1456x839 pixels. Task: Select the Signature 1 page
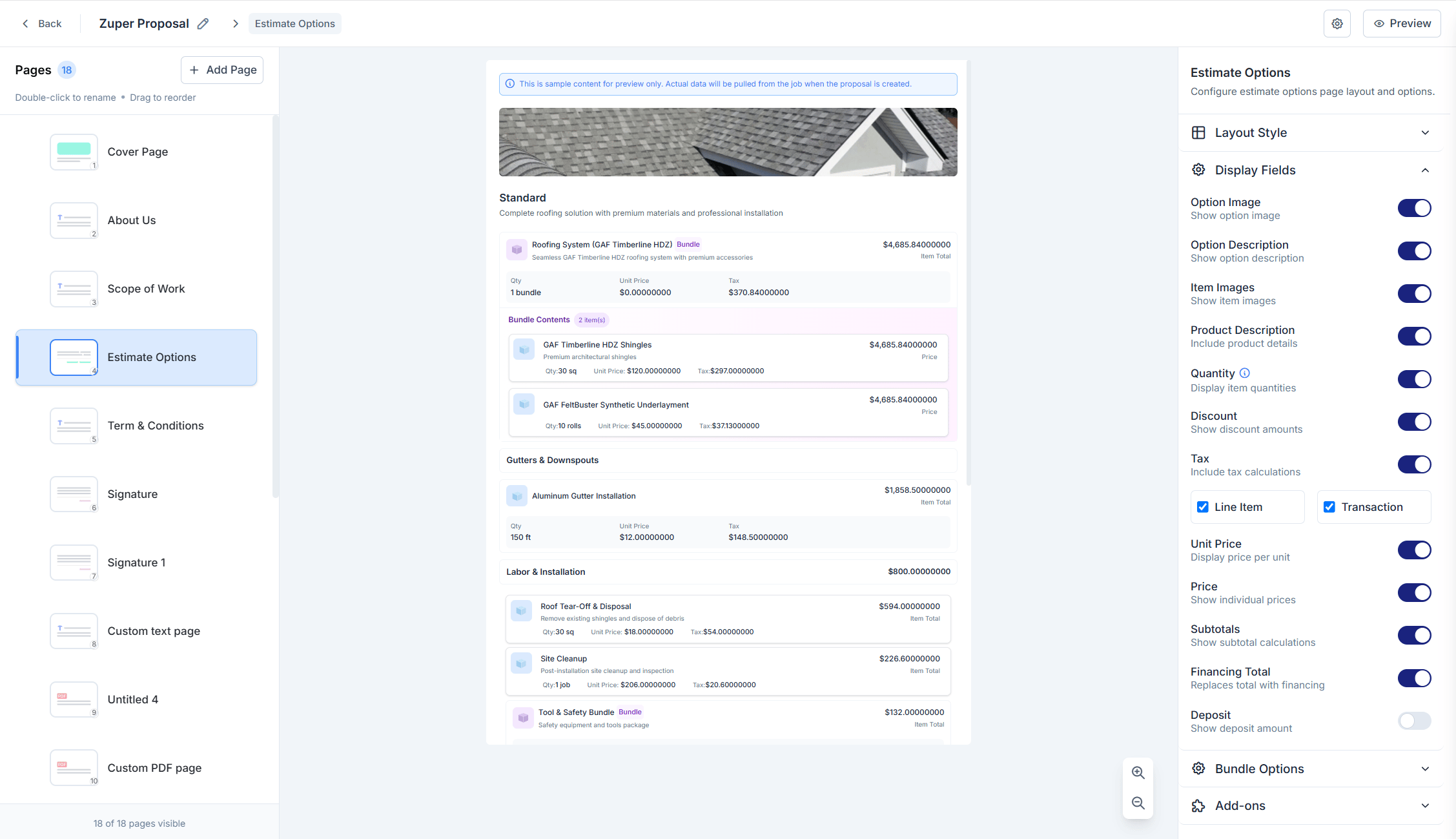point(136,563)
